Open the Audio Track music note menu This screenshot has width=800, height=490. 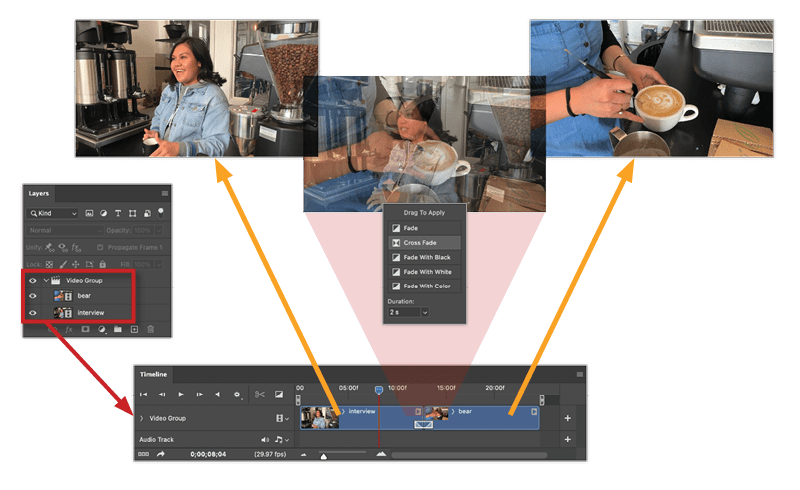pyautogui.click(x=282, y=439)
